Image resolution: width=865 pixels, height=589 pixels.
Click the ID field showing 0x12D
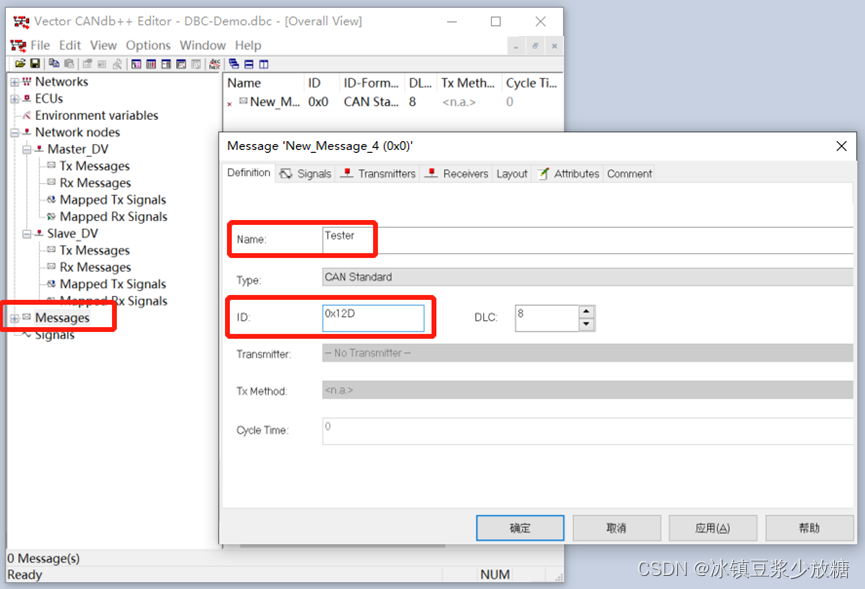[x=373, y=318]
